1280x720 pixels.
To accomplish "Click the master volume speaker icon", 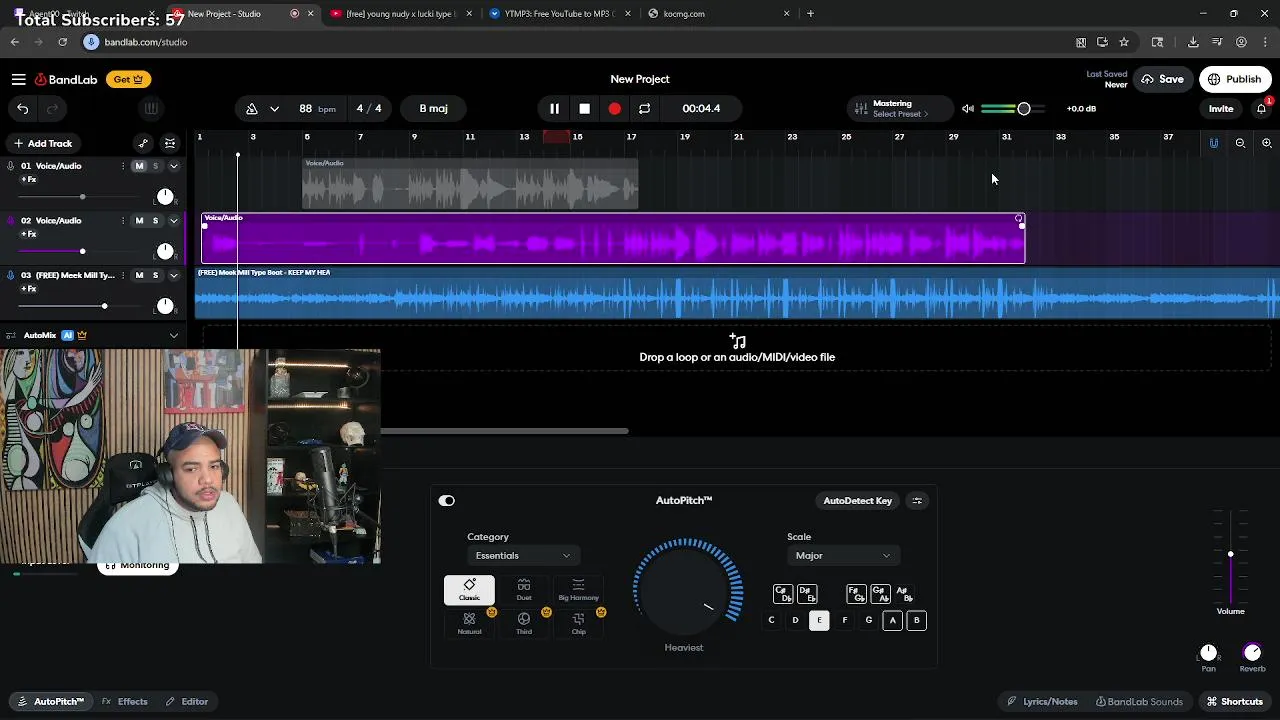I will click(x=968, y=108).
